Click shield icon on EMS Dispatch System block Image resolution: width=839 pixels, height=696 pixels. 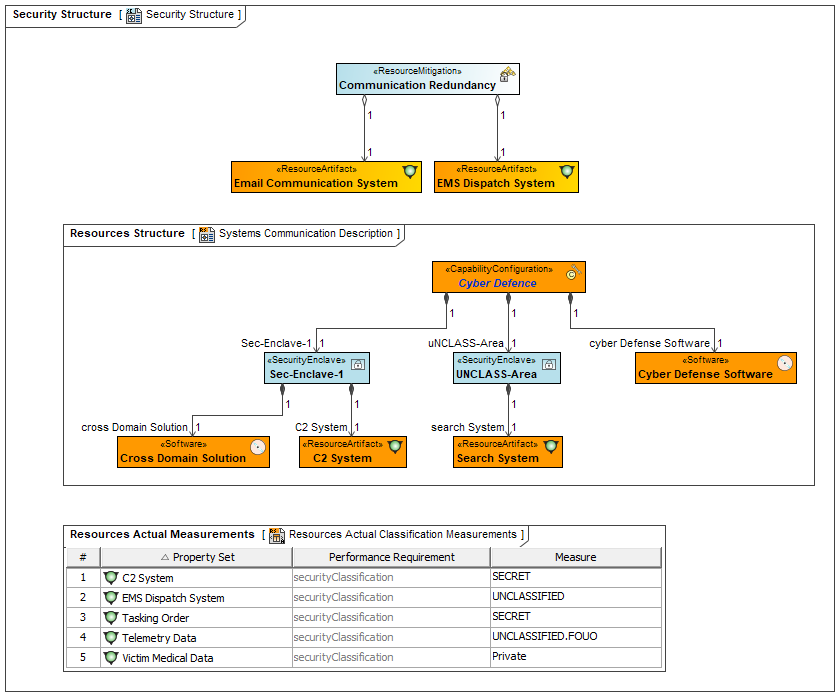pyautogui.click(x=567, y=172)
